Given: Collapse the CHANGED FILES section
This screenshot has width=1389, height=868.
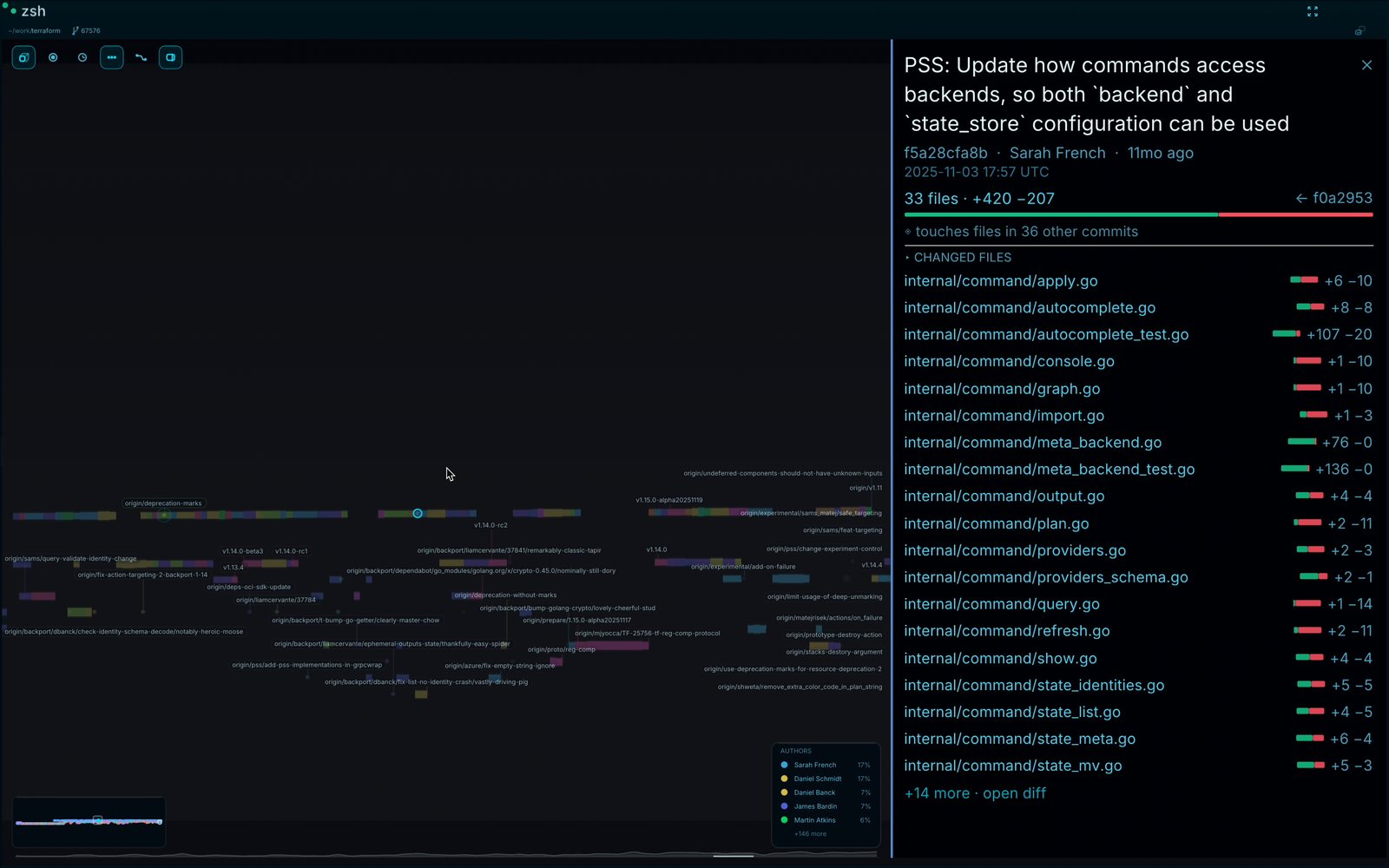Looking at the screenshot, I should pyautogui.click(x=958, y=257).
